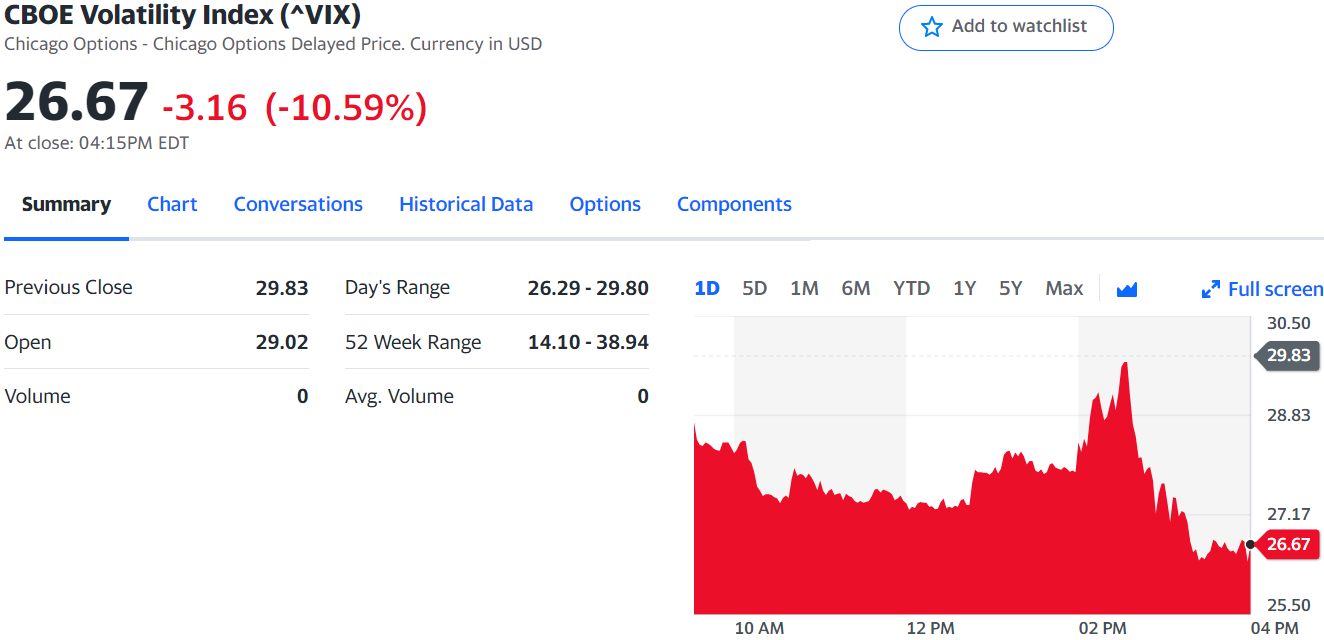This screenshot has width=1324, height=640.
Task: Open the Summary tab
Action: pos(66,204)
